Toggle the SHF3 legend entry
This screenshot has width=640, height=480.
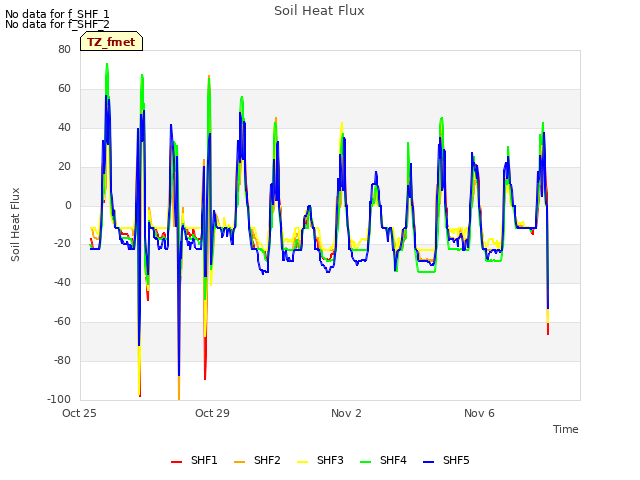(x=320, y=460)
